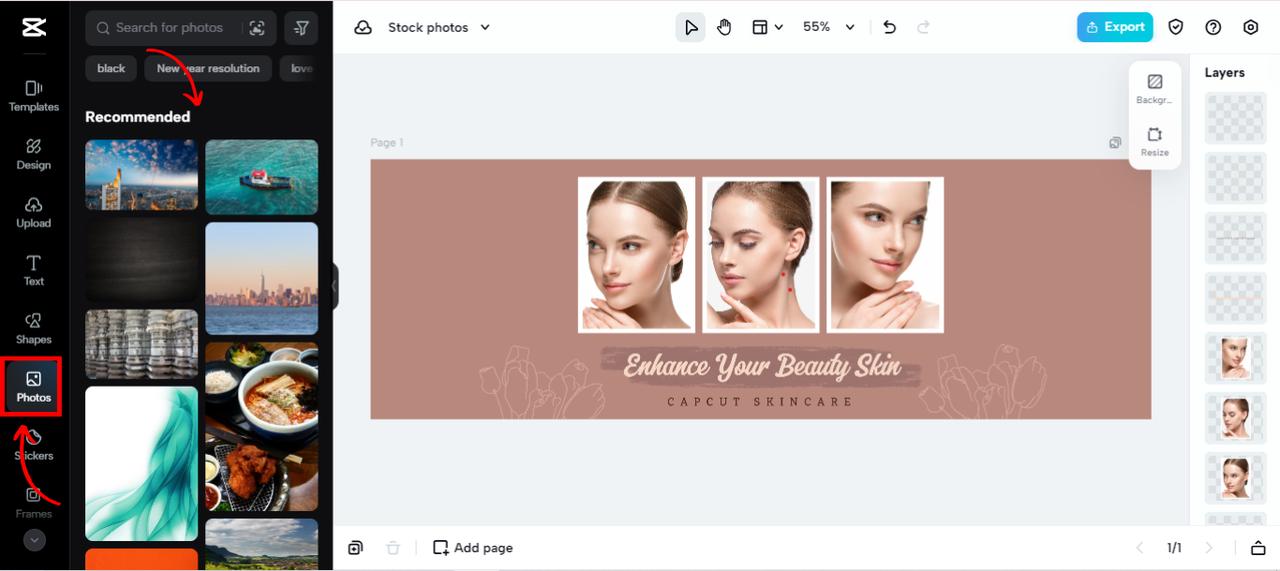Open the Shapes sidebar panel
Screen dimensions: 1280x571
tap(34, 328)
